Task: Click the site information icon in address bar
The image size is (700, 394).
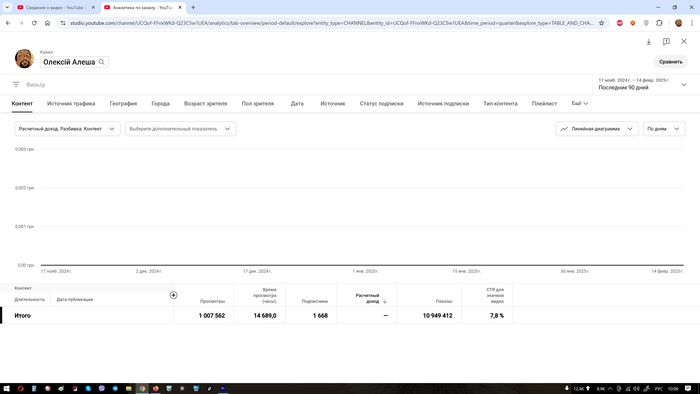Action: click(x=63, y=23)
